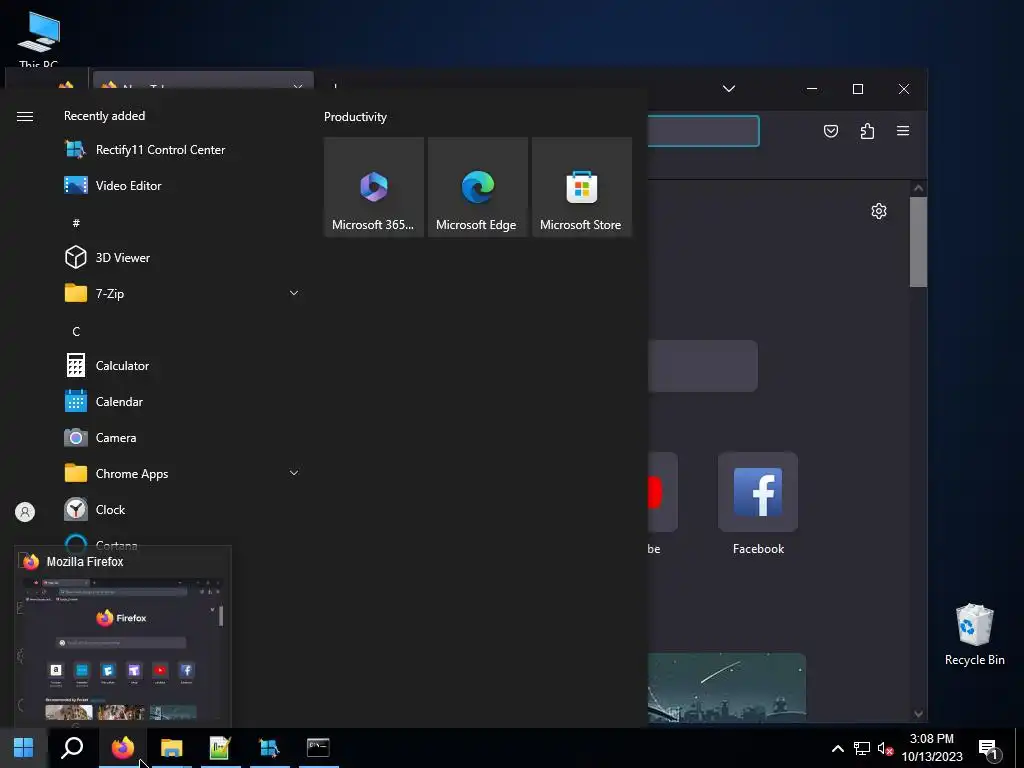The image size is (1024, 768).
Task: Click the Windows Start button
Action: click(24, 748)
